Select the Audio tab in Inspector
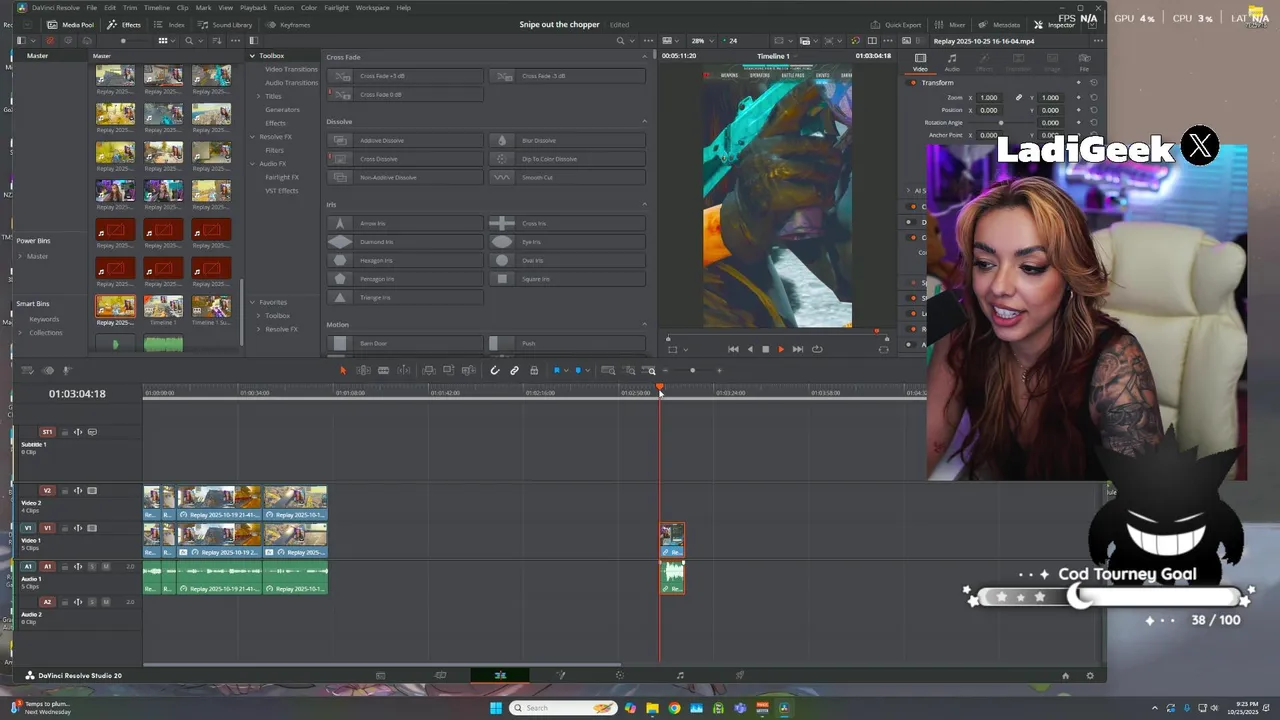Viewport: 1280px width, 720px height. pyautogui.click(x=952, y=62)
